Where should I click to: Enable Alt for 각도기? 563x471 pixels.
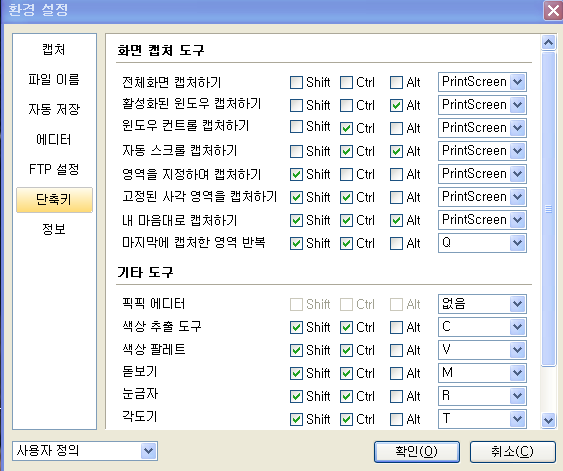click(396, 419)
